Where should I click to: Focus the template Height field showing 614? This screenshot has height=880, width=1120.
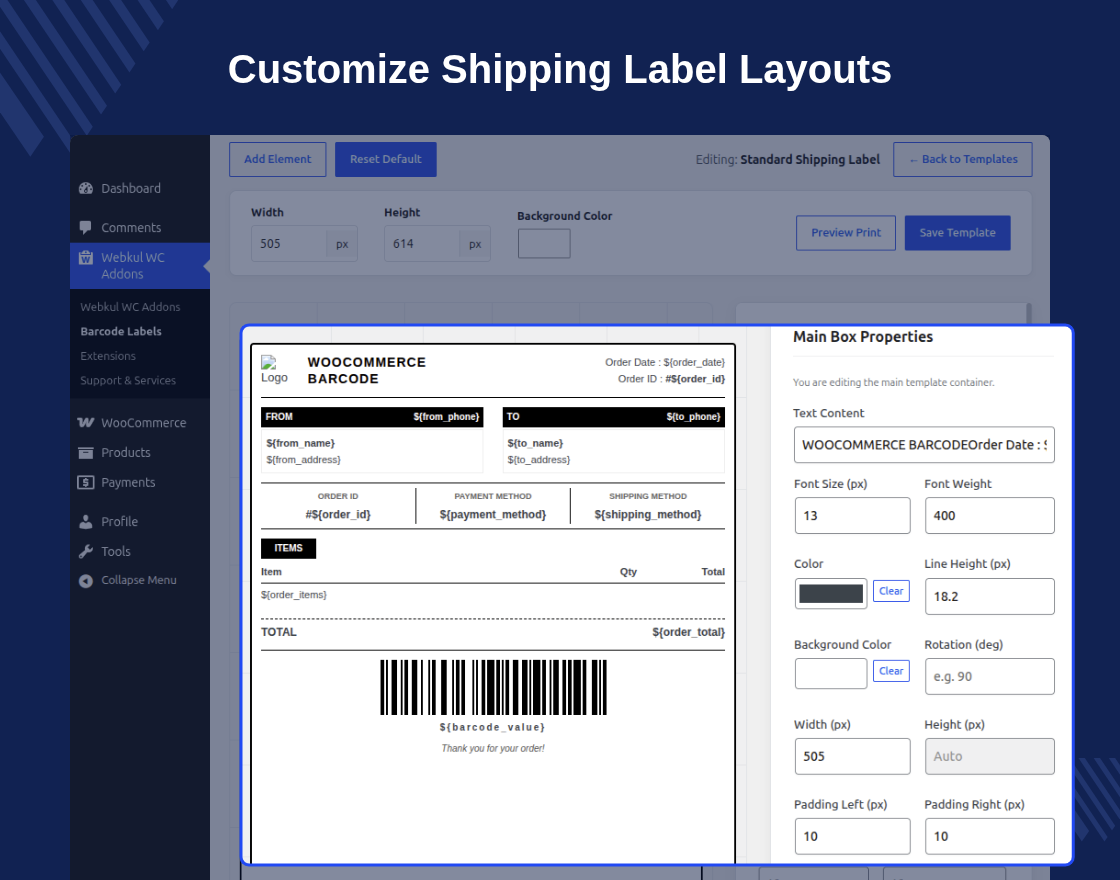tap(421, 244)
